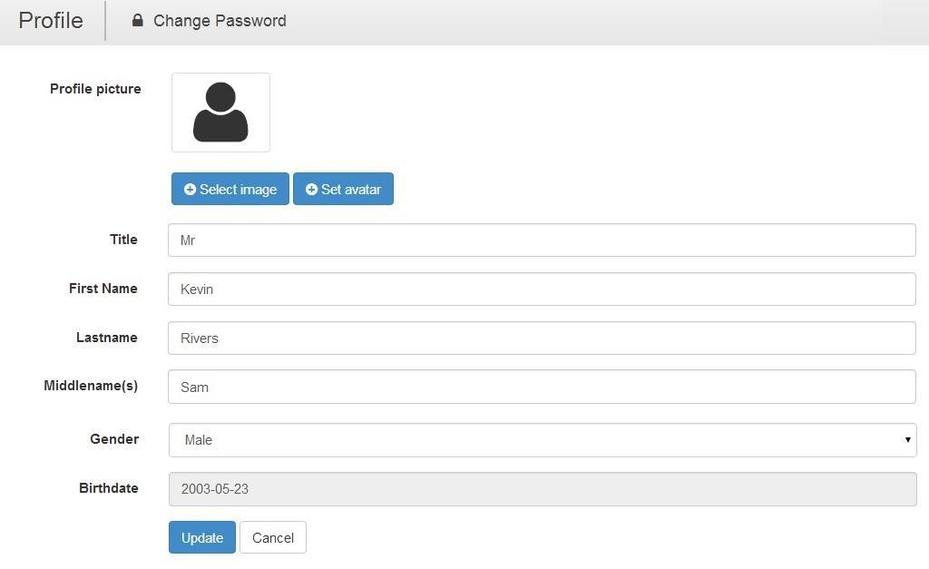Focus the Lastname field with Rivers
Screen dimensions: 929x569
point(542,338)
